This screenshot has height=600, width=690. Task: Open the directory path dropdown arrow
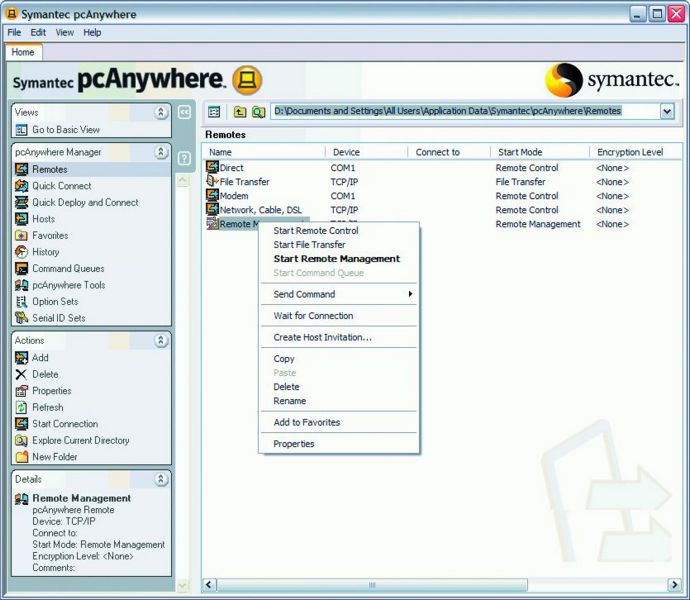667,111
